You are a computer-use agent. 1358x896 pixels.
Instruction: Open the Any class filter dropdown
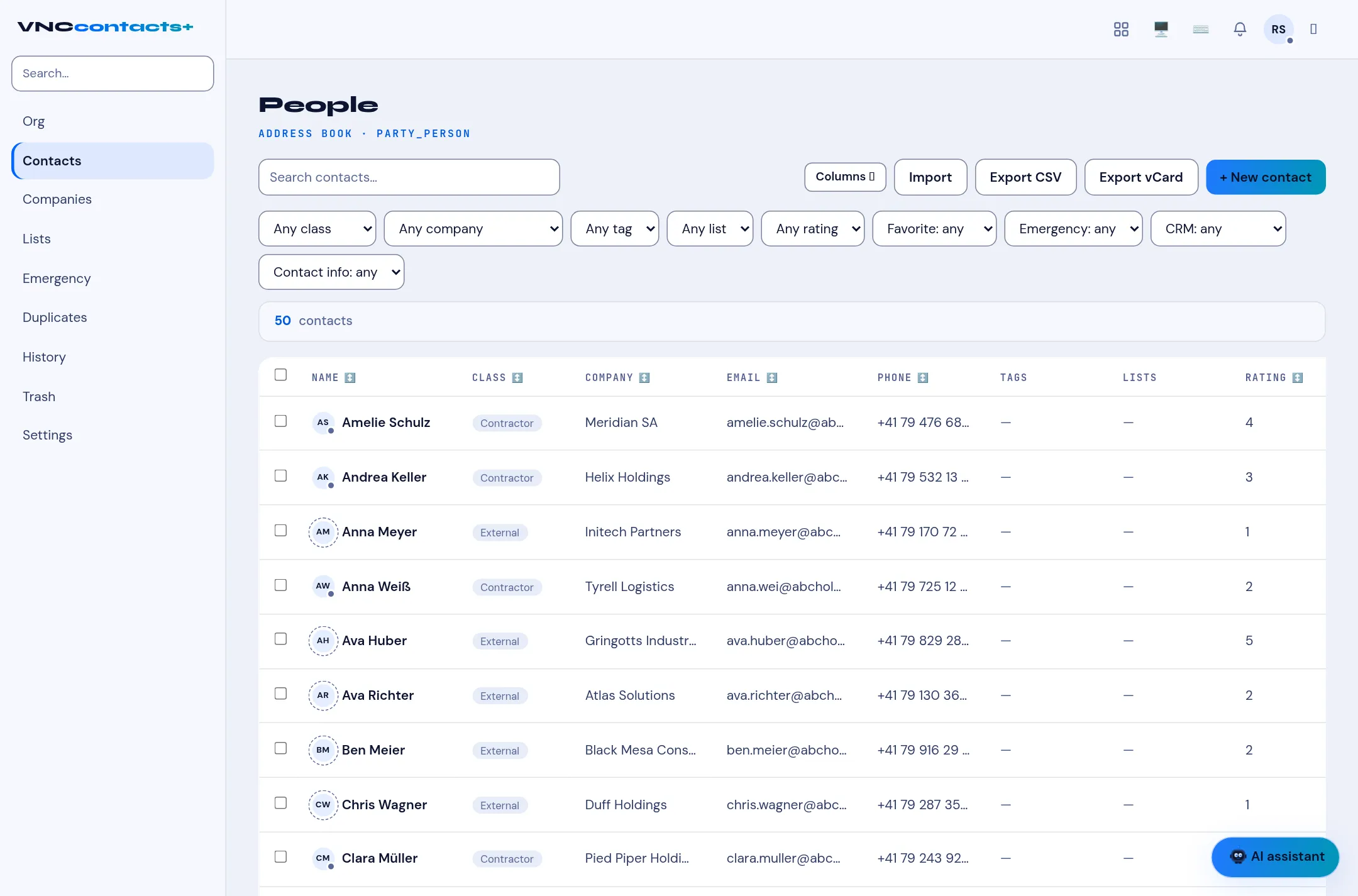pos(317,229)
